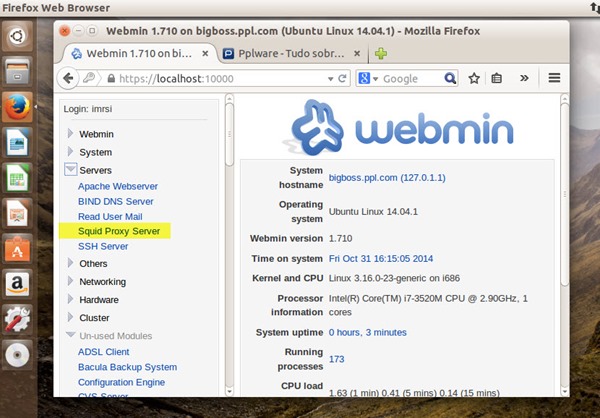Open Apache Webserver module
The height and width of the screenshot is (418, 600).
click(x=118, y=186)
